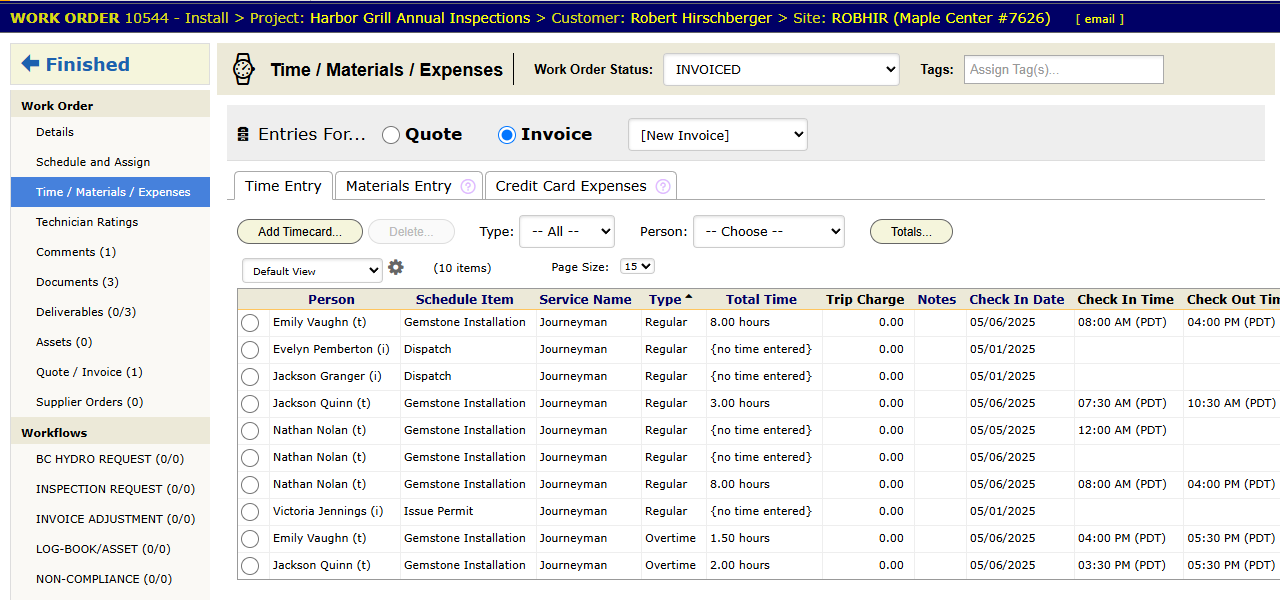Open the New Invoice dropdown
Viewport: 1280px width, 600px height.
[718, 135]
